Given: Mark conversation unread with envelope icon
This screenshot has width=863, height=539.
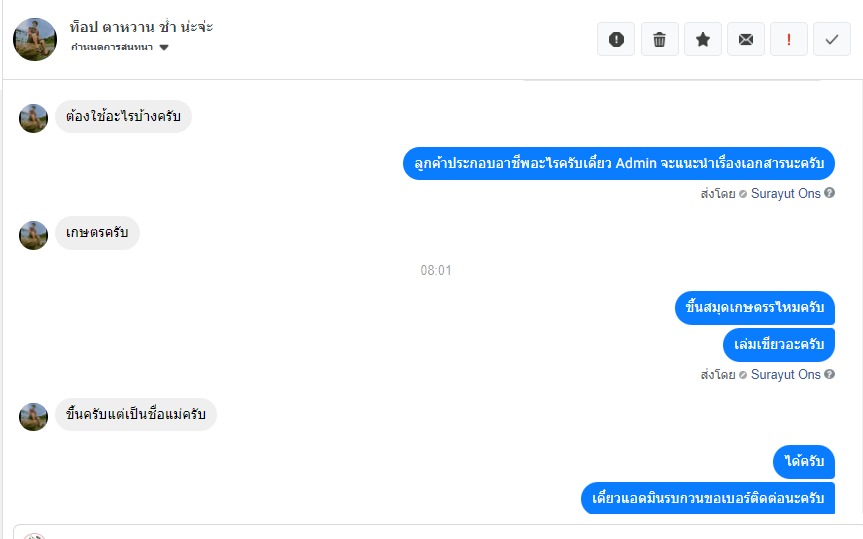Looking at the screenshot, I should click(746, 39).
